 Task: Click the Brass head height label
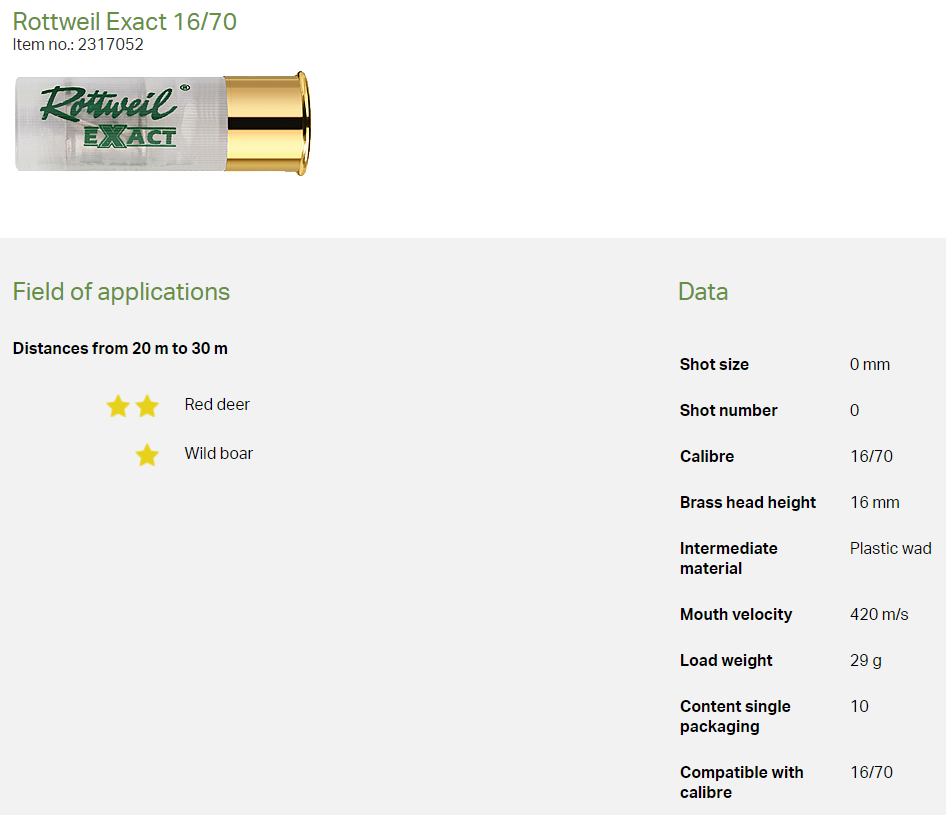748,503
